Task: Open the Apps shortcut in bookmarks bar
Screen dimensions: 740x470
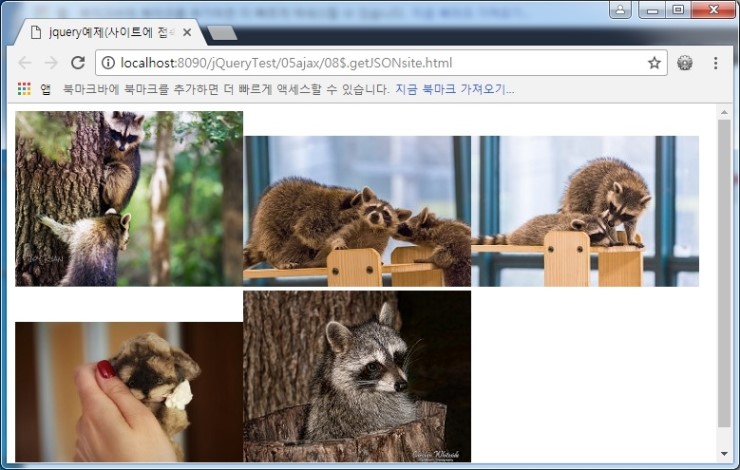Action: [33, 89]
